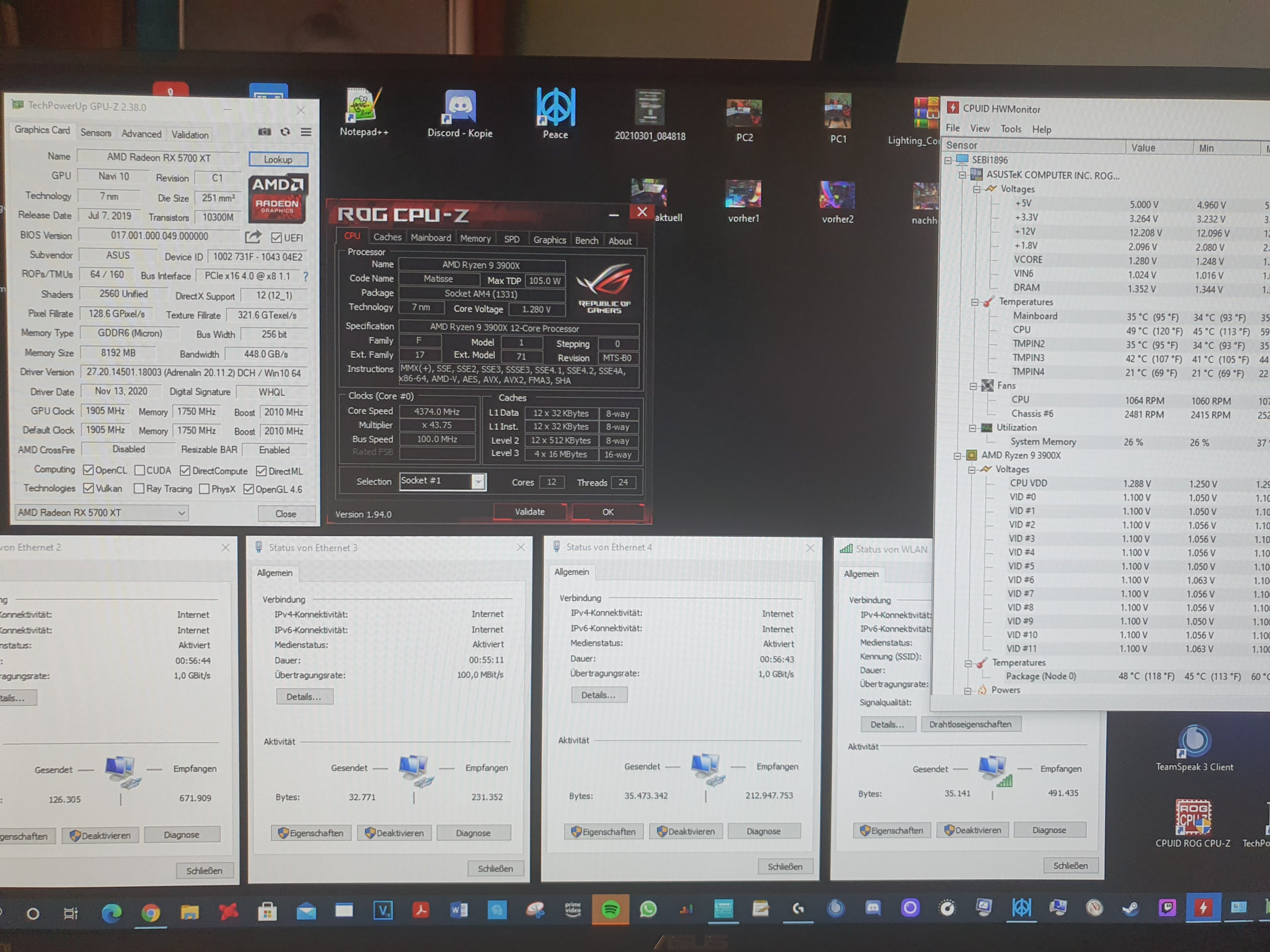
Task: Toggle the UEFI checkbox in GPU-Z
Action: coord(277,238)
